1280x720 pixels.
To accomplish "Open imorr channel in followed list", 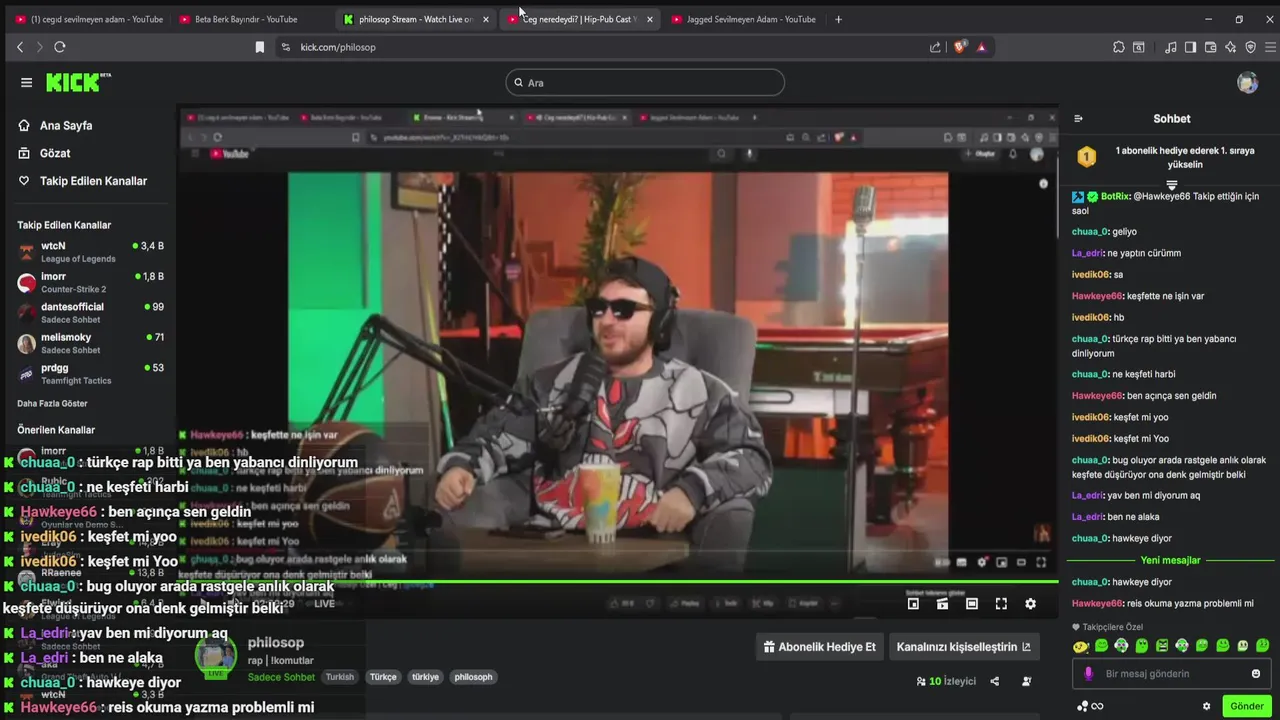I will coord(90,282).
